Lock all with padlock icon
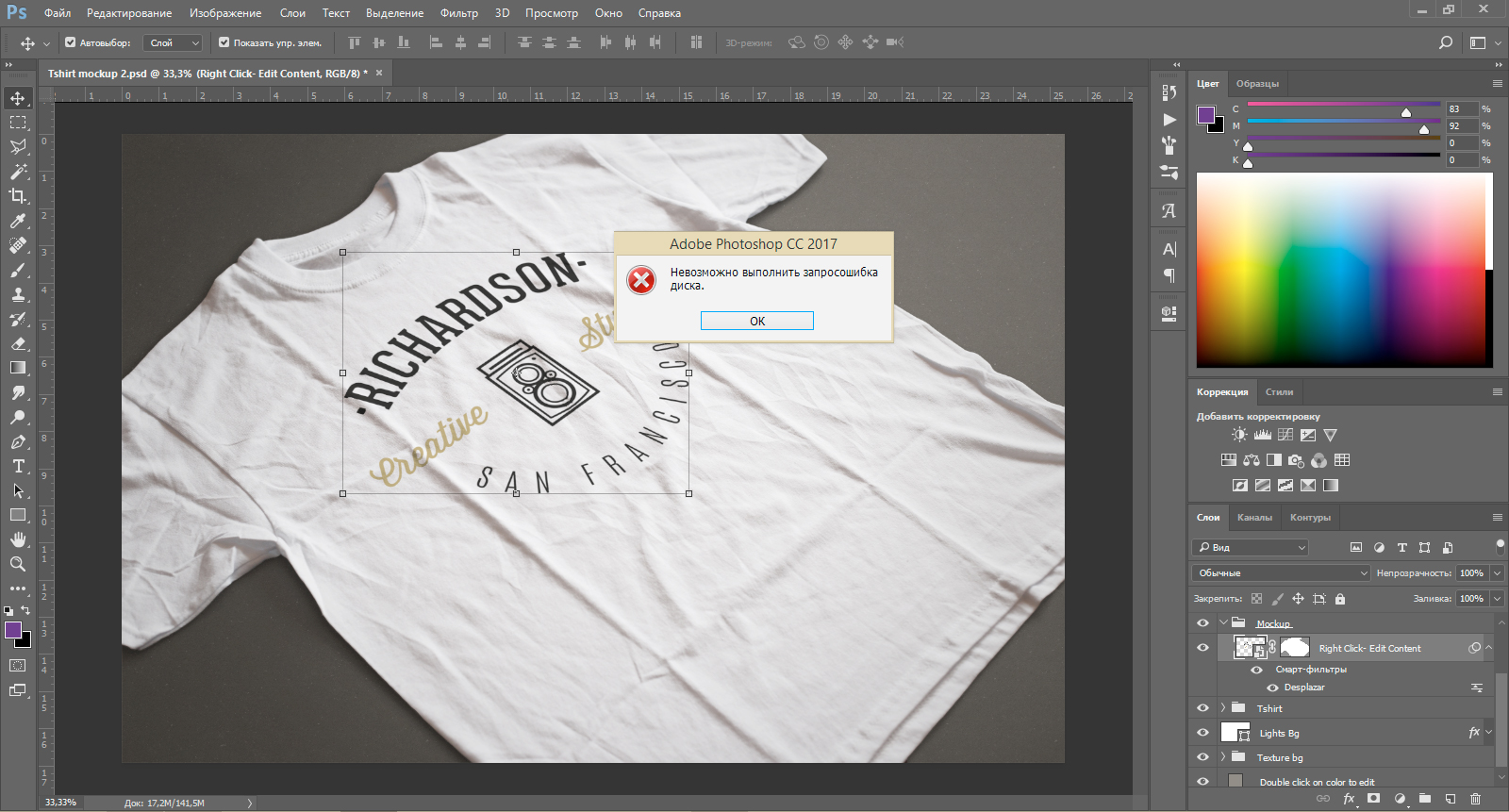This screenshot has width=1509, height=812. pyautogui.click(x=1340, y=599)
